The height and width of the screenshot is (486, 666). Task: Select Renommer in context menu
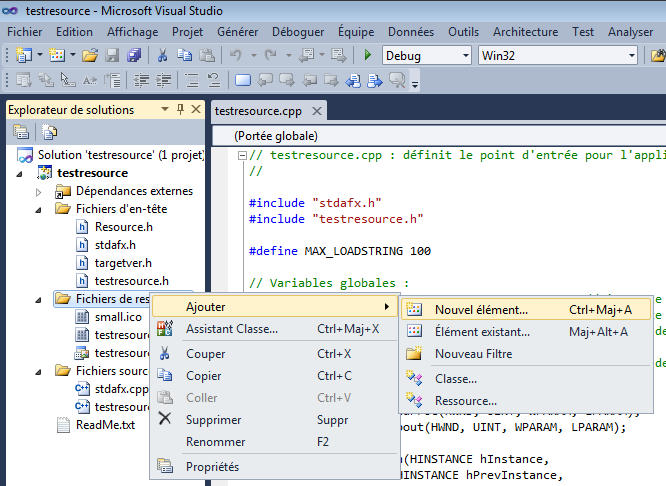coord(275,442)
